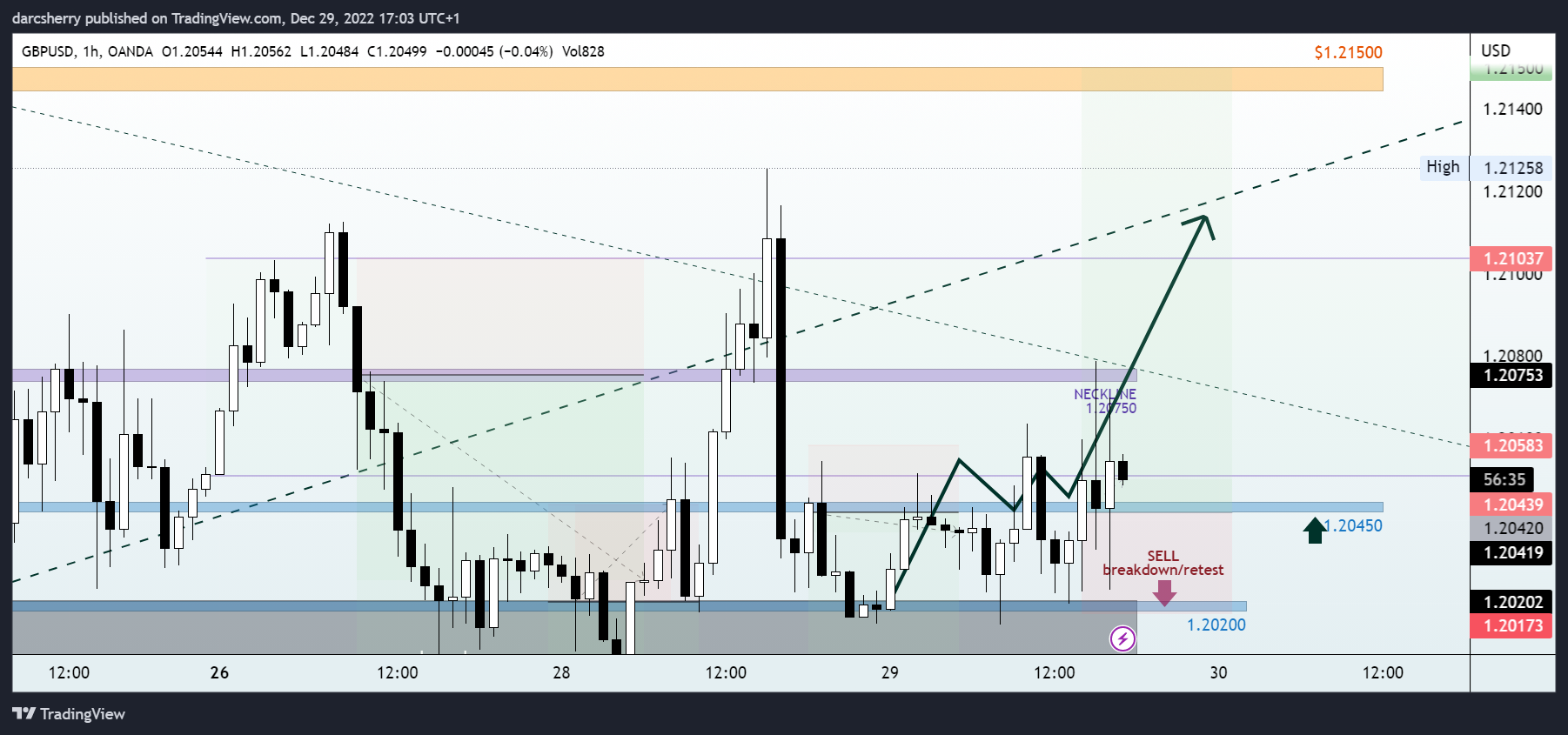1568x735 pixels.
Task: Click the black 1.20202 price tag
Action: [x=1512, y=602]
